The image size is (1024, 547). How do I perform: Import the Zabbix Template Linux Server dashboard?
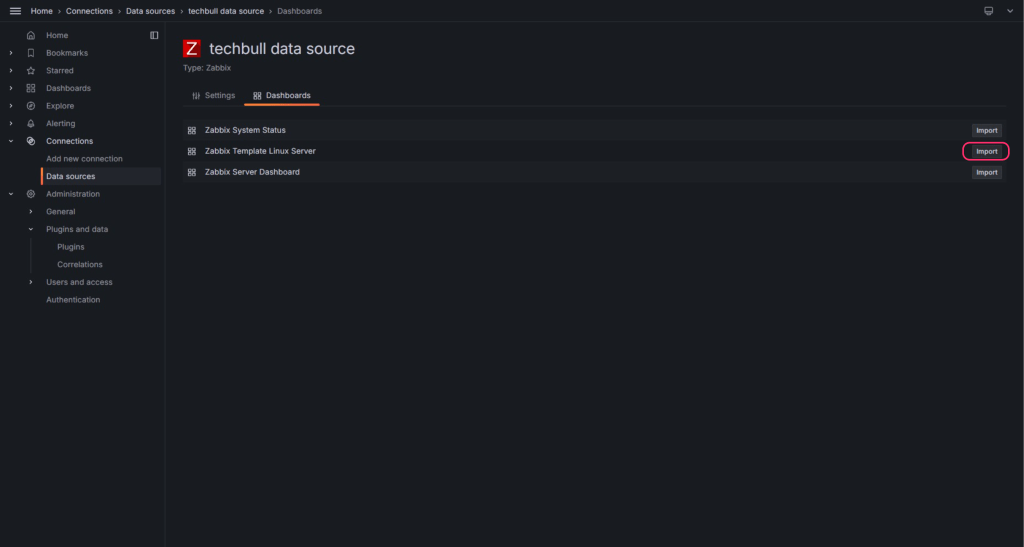click(986, 151)
